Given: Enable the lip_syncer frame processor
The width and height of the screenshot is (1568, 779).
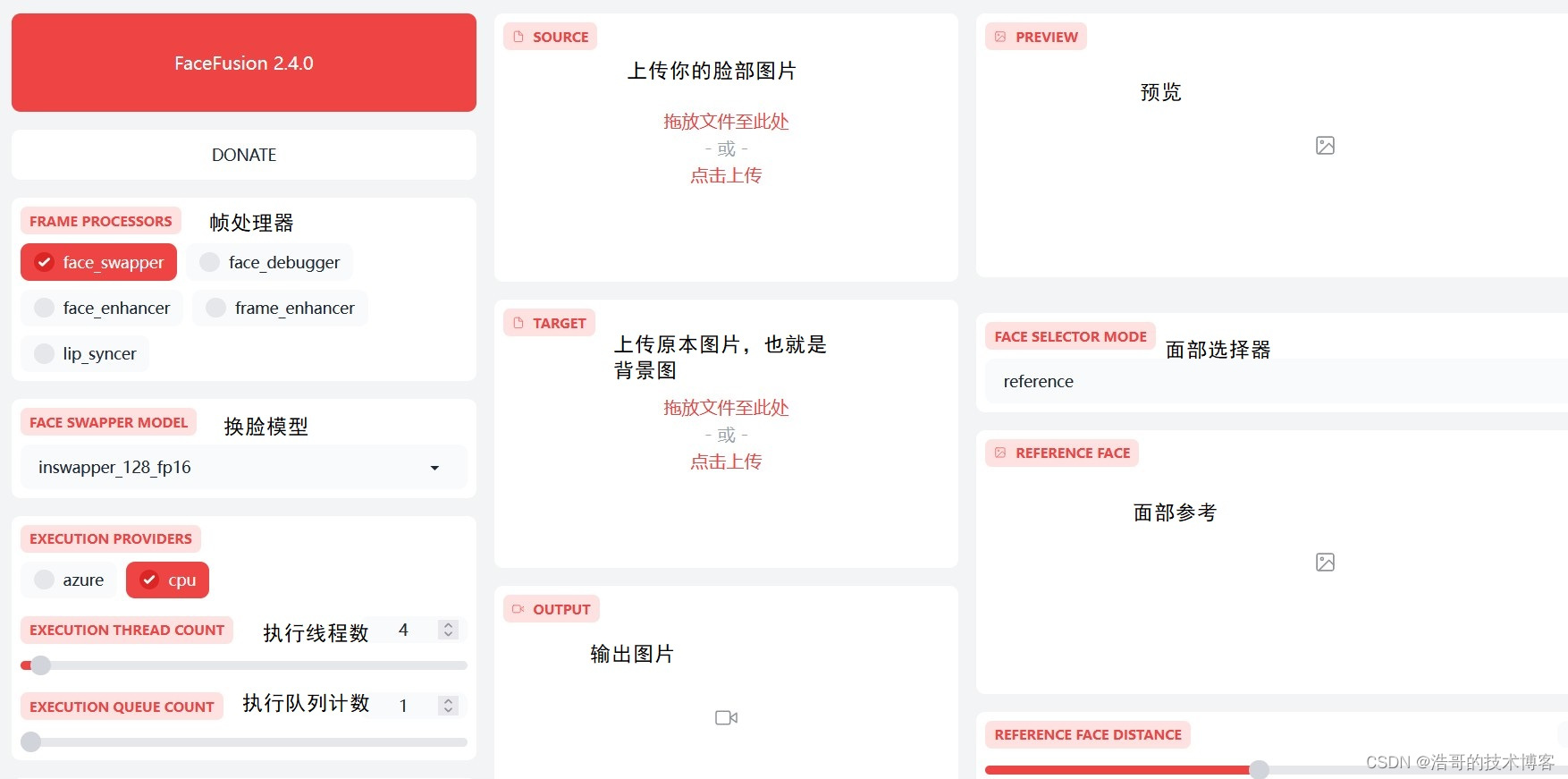Looking at the screenshot, I should point(85,353).
